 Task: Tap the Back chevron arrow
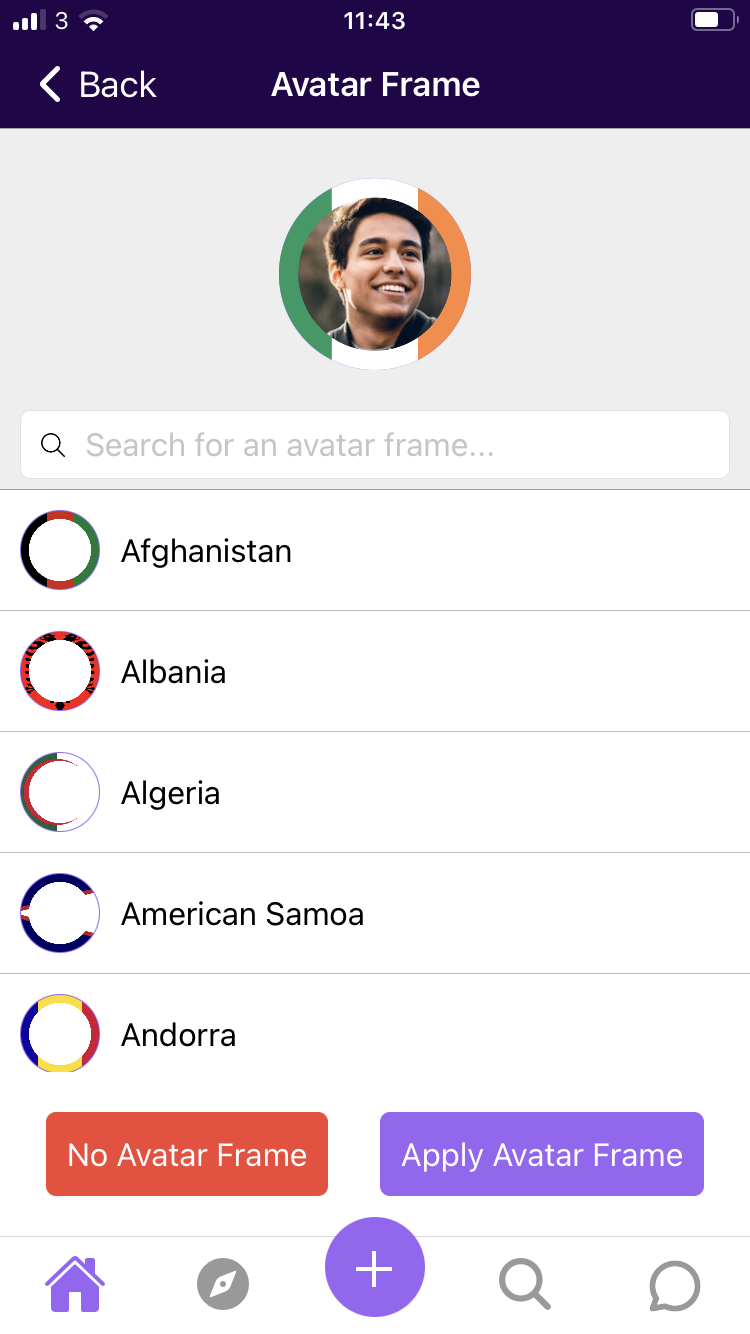click(50, 85)
